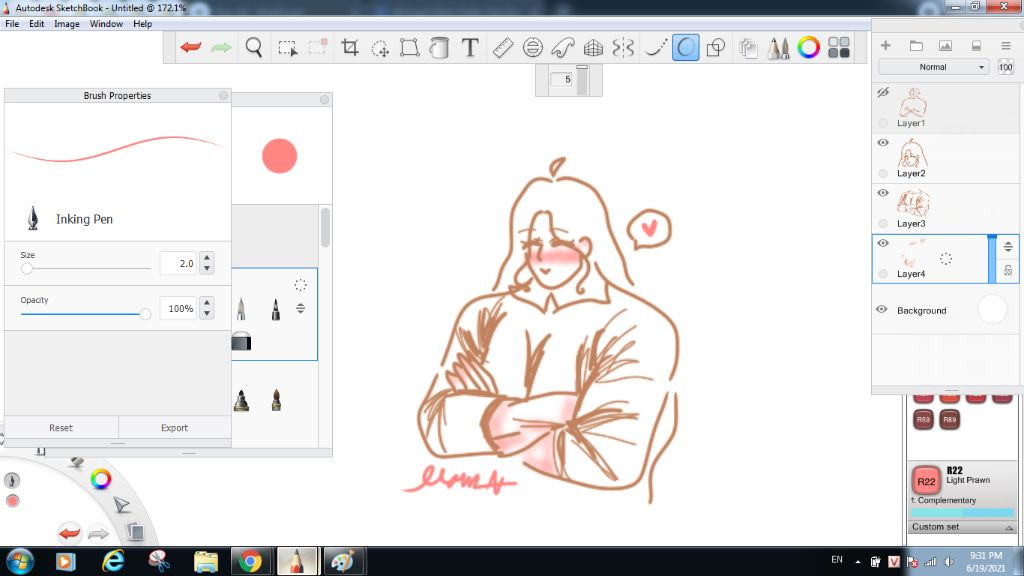Select the Distort transform tool

tap(409, 47)
